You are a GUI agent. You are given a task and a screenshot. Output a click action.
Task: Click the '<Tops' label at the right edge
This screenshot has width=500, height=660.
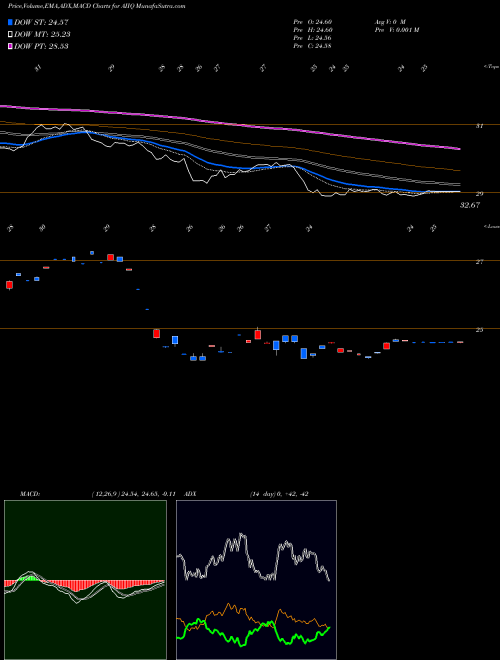point(491,67)
